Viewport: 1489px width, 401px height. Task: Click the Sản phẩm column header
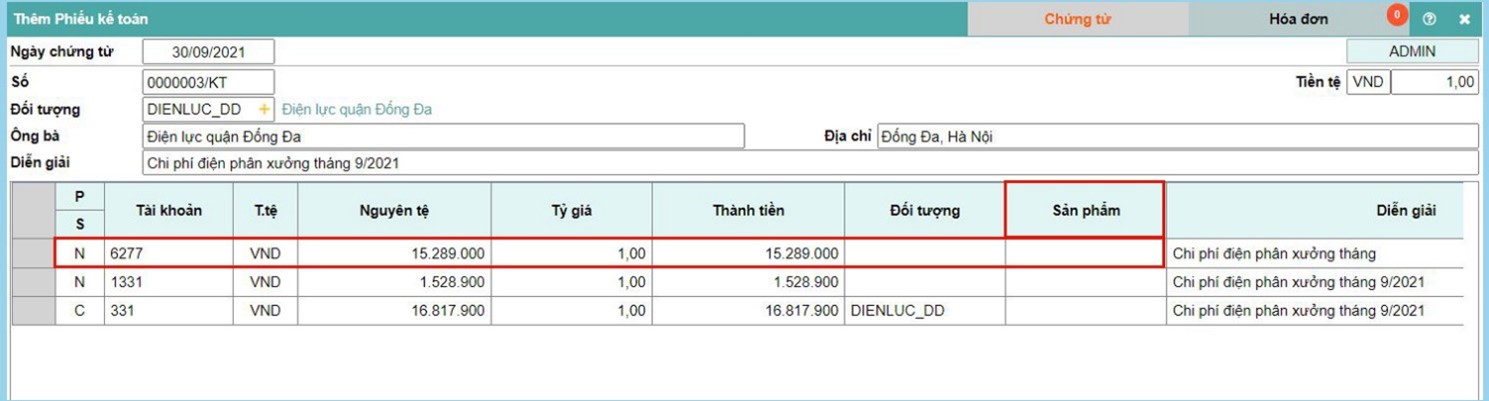coord(1084,210)
